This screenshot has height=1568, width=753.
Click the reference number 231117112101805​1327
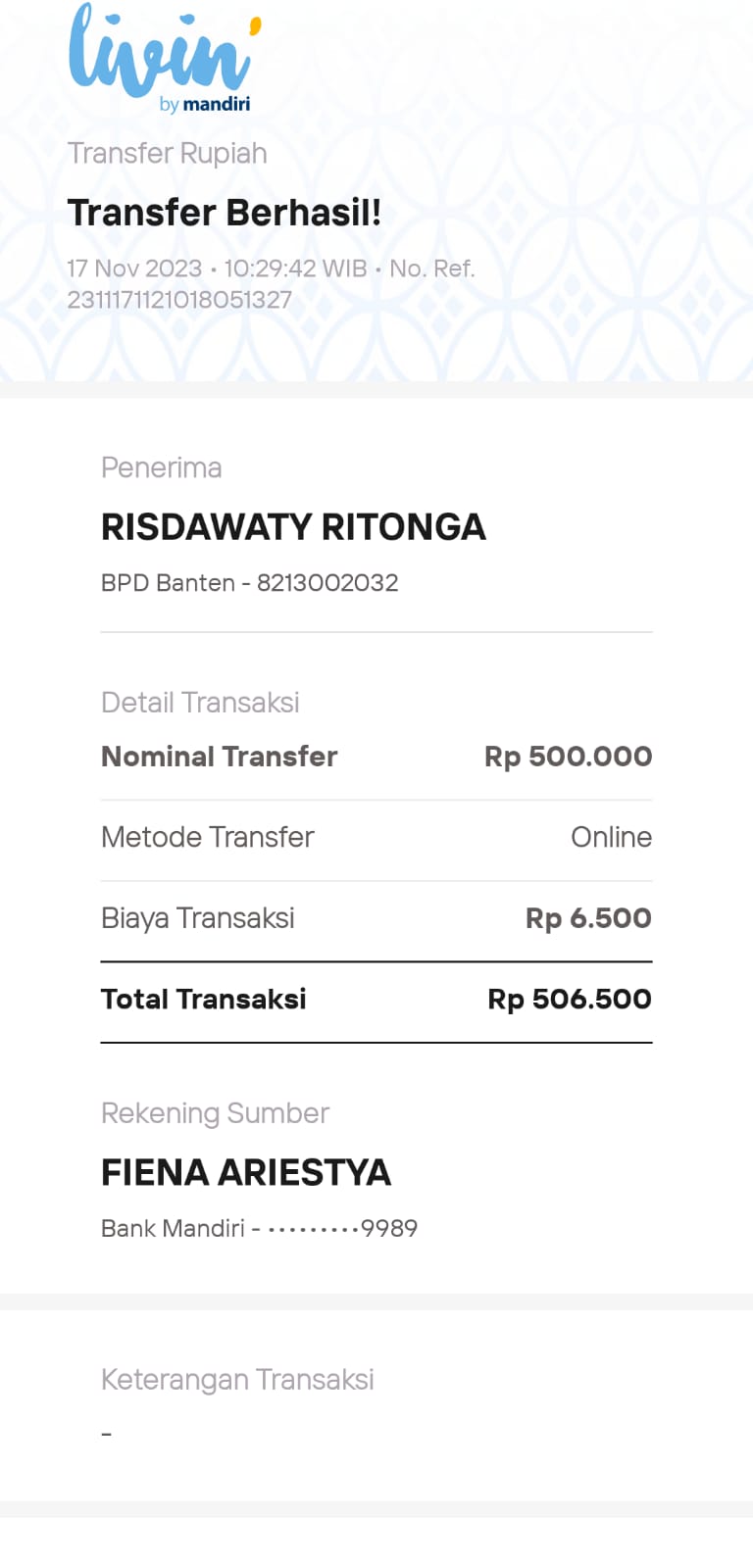pyautogui.click(x=179, y=300)
